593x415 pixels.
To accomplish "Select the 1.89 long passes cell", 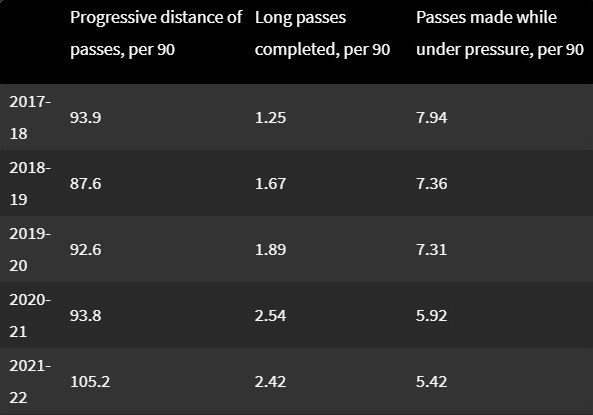I will click(270, 249).
